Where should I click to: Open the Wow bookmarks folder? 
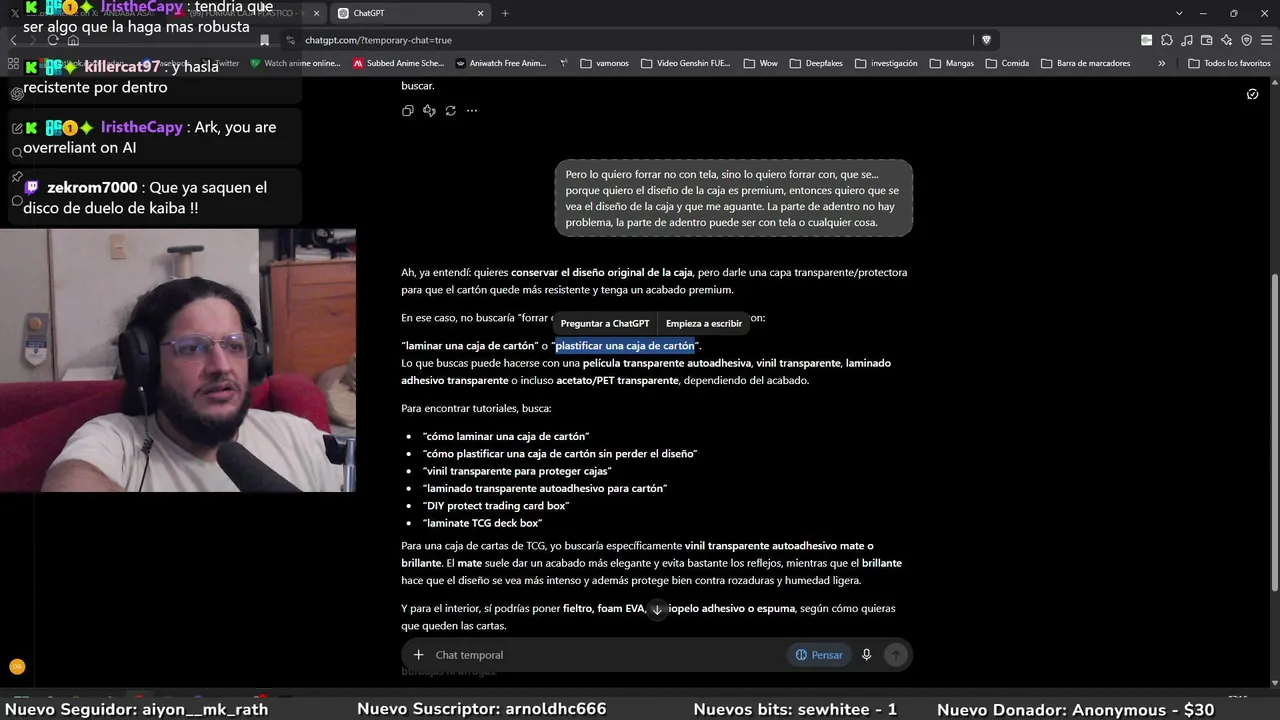tap(760, 63)
